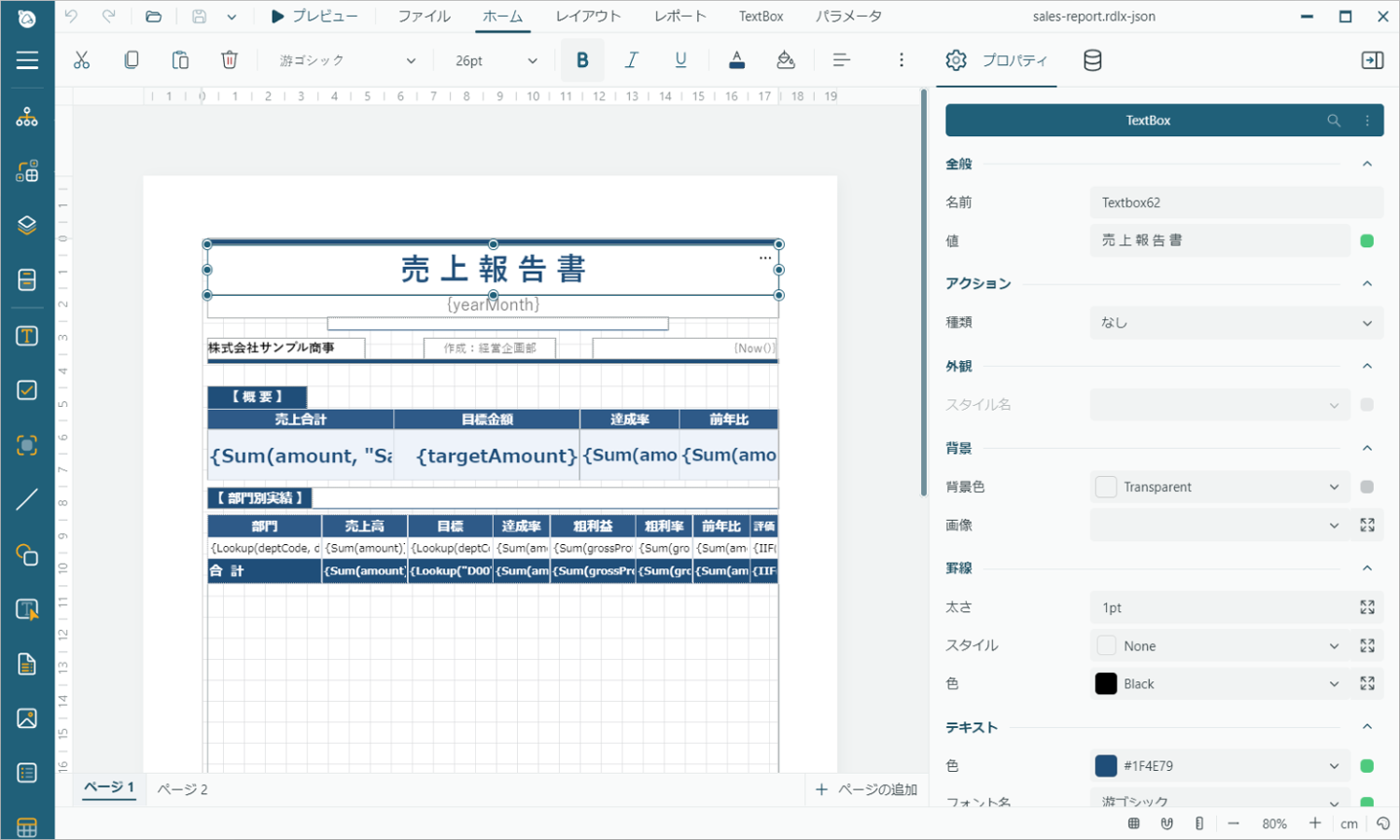This screenshot has height=840, width=1400.
Task: Collapse the 罫線 section
Action: (1367, 568)
